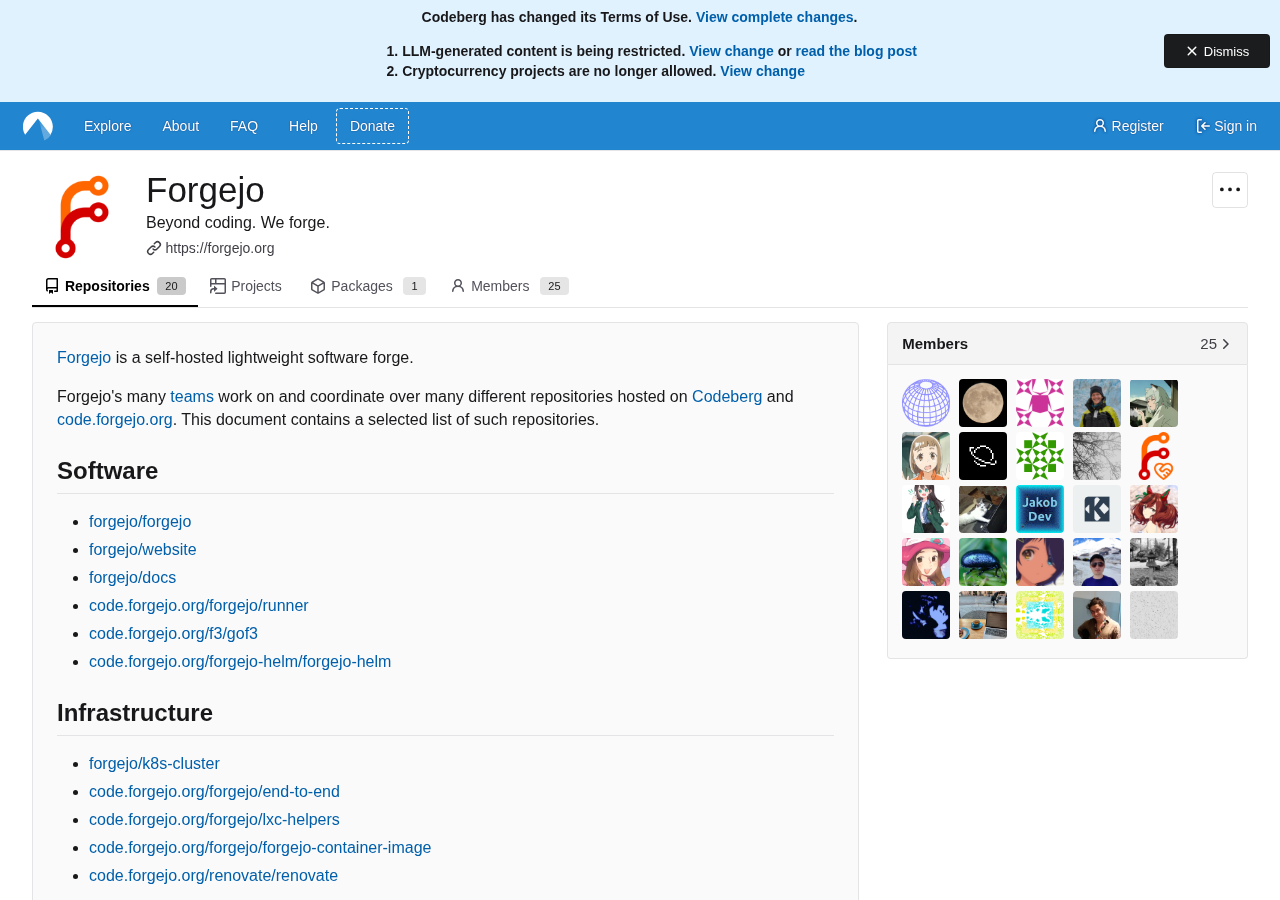Open the forgejo-helm repository link

240,661
